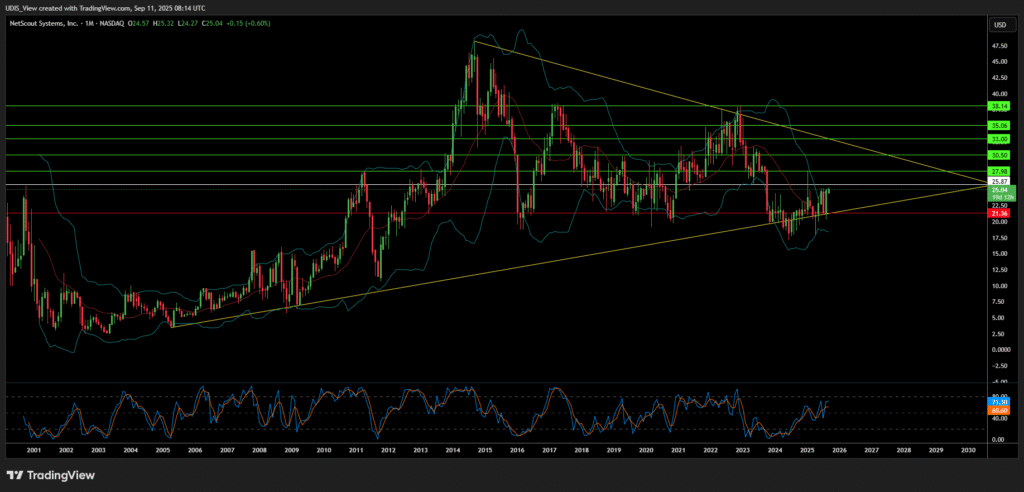Click 2001 on the time axis
Screen dimensions: 1024x492
tap(33, 451)
